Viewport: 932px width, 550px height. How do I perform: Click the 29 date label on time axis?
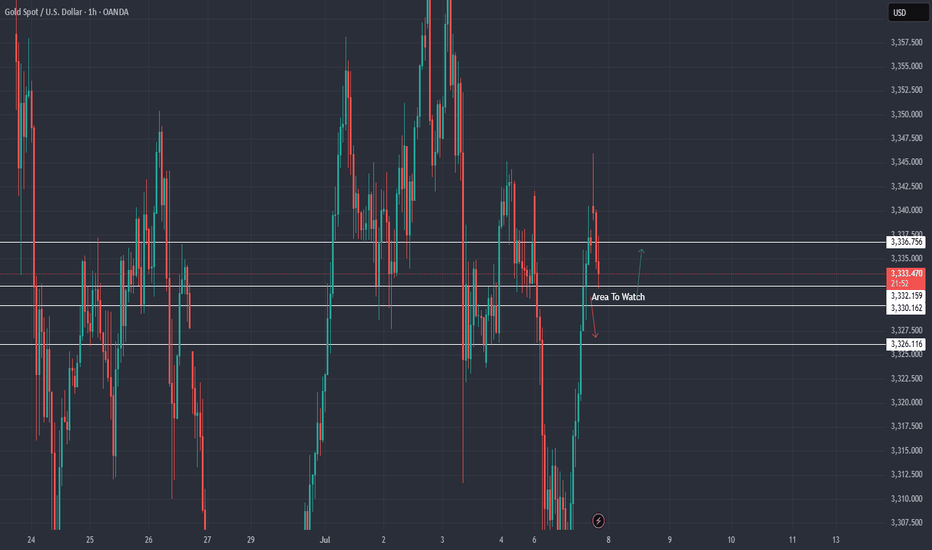pyautogui.click(x=251, y=540)
